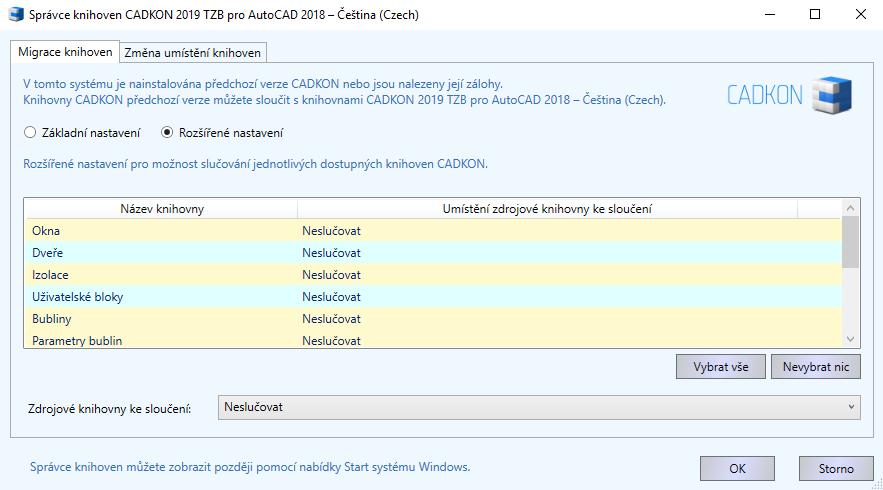Select the Bubliny library row
This screenshot has height=490, width=883.
point(433,318)
